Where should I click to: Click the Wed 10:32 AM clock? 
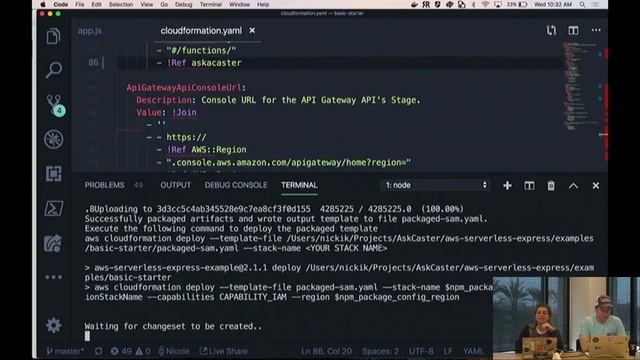553,4
